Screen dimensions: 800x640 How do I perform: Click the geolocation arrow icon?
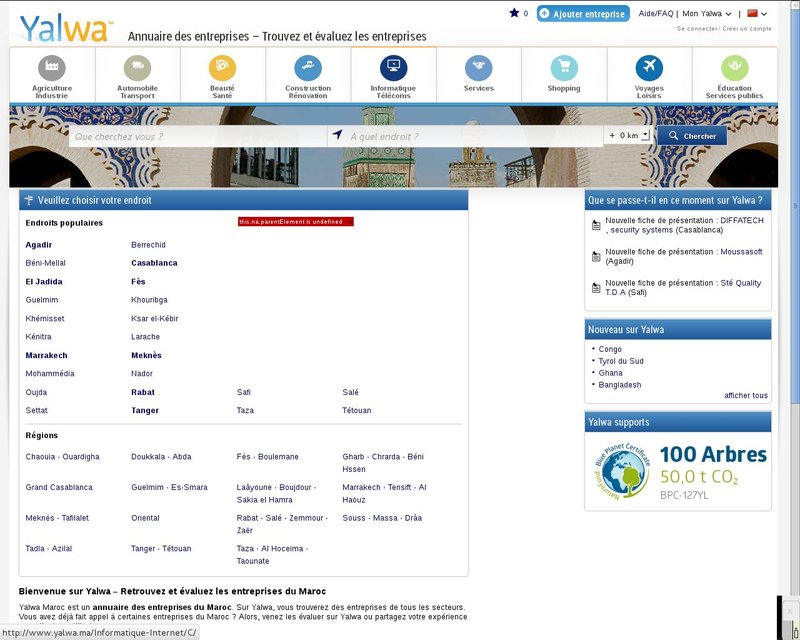tap(337, 135)
